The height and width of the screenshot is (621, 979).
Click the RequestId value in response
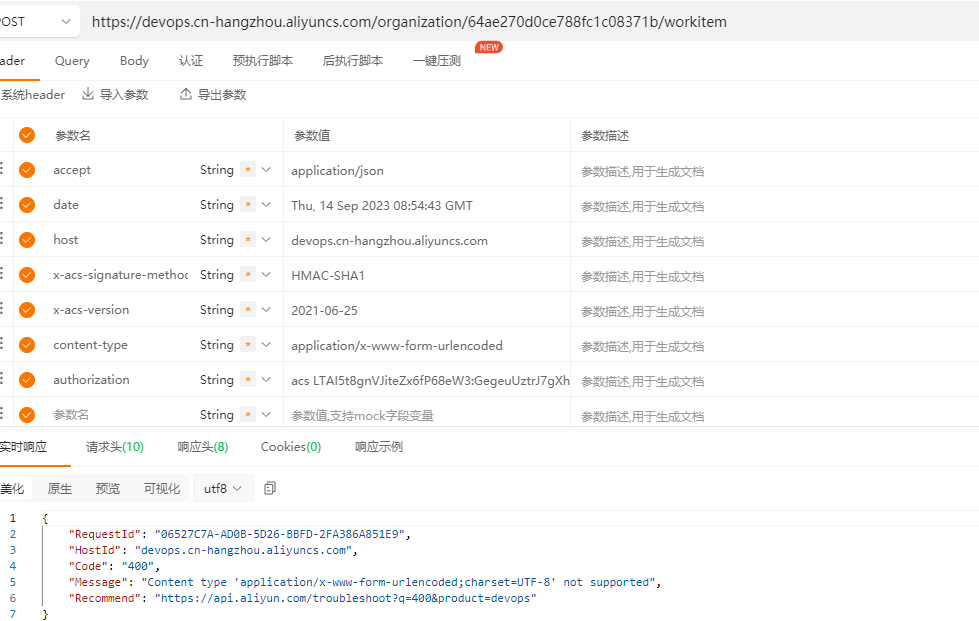(280, 534)
